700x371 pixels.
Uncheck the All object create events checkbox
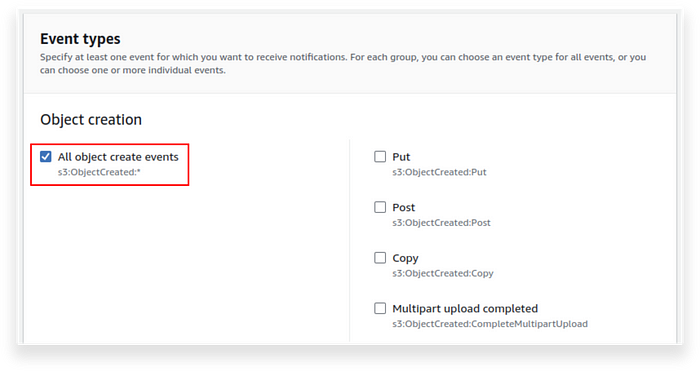point(46,157)
